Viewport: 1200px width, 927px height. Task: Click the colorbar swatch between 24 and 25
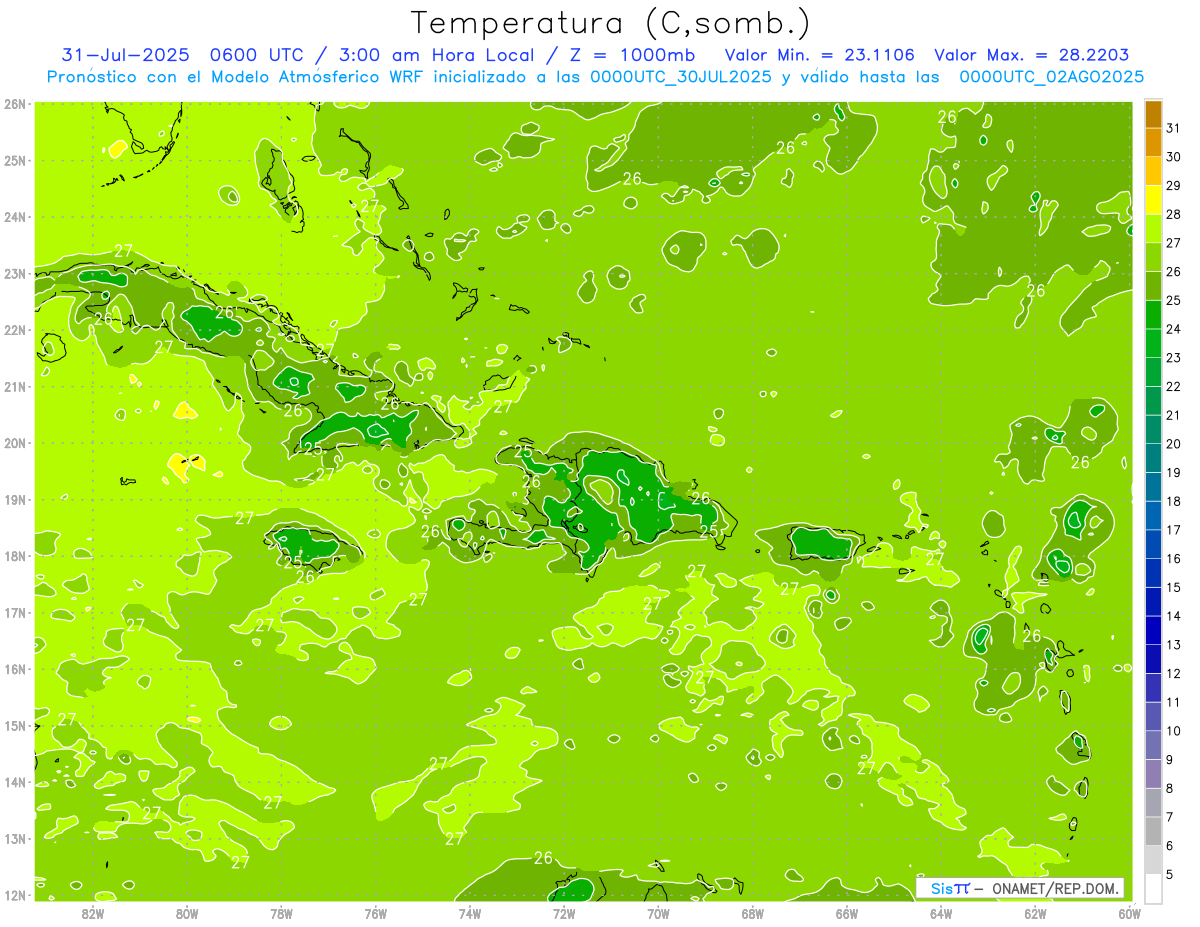[x=1153, y=315]
